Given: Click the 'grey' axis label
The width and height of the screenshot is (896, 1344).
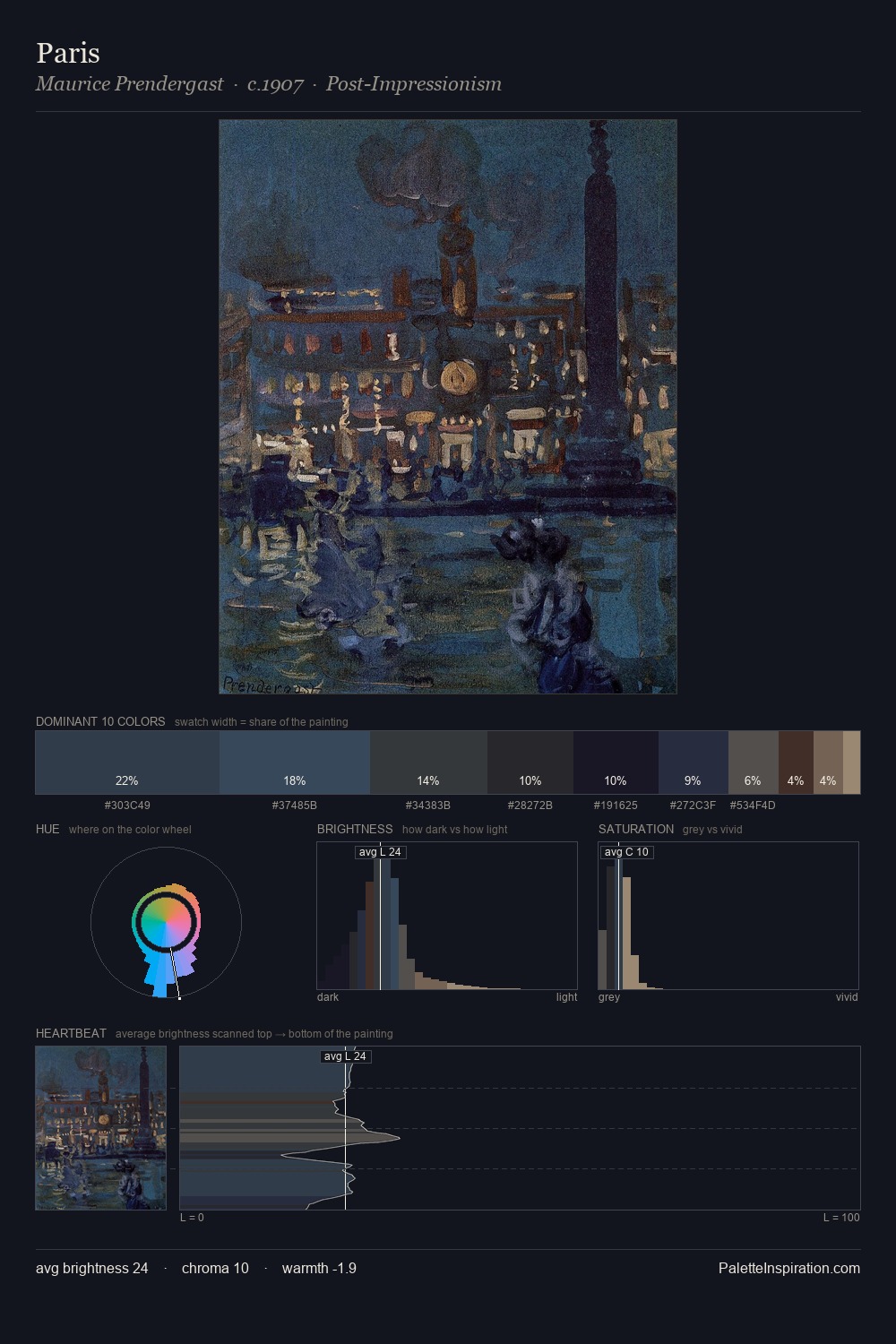Looking at the screenshot, I should (609, 997).
